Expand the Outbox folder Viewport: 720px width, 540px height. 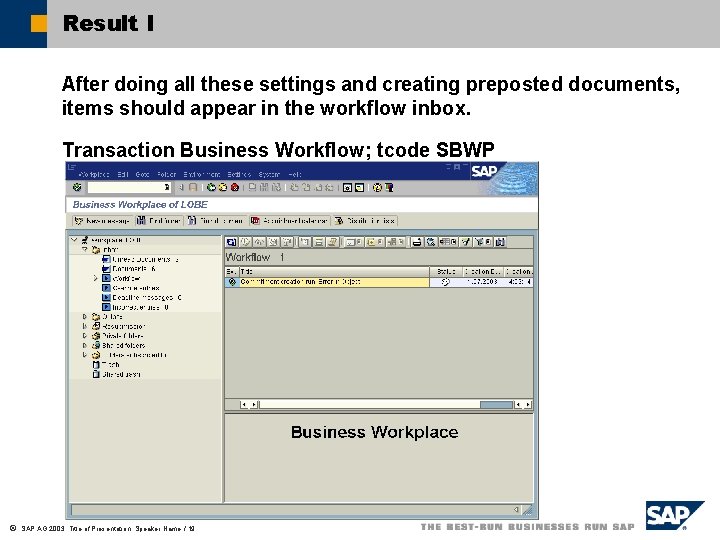pyautogui.click(x=84, y=316)
